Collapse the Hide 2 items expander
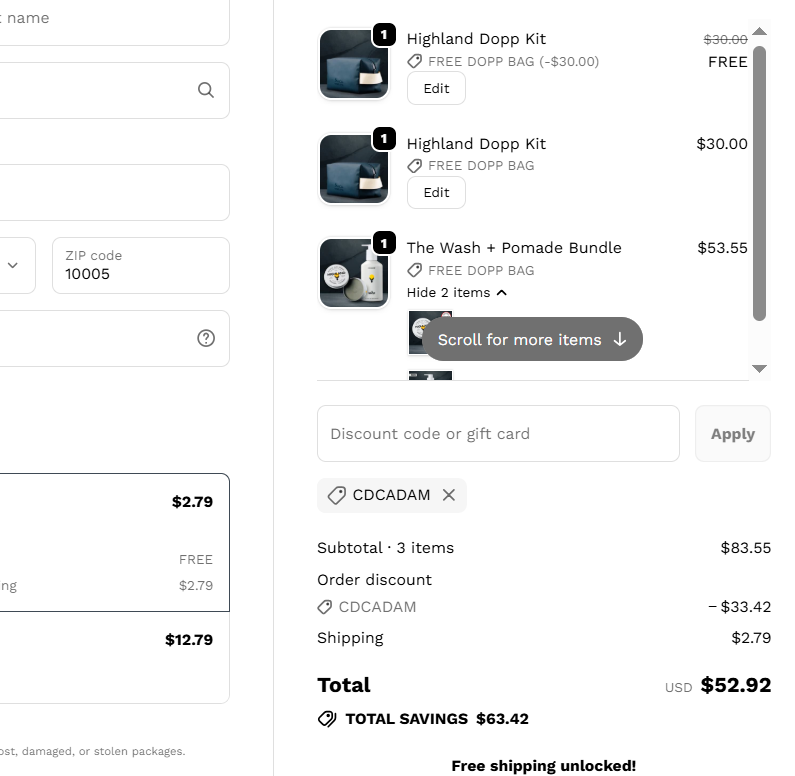Image resolution: width=795 pixels, height=776 pixels. (457, 293)
